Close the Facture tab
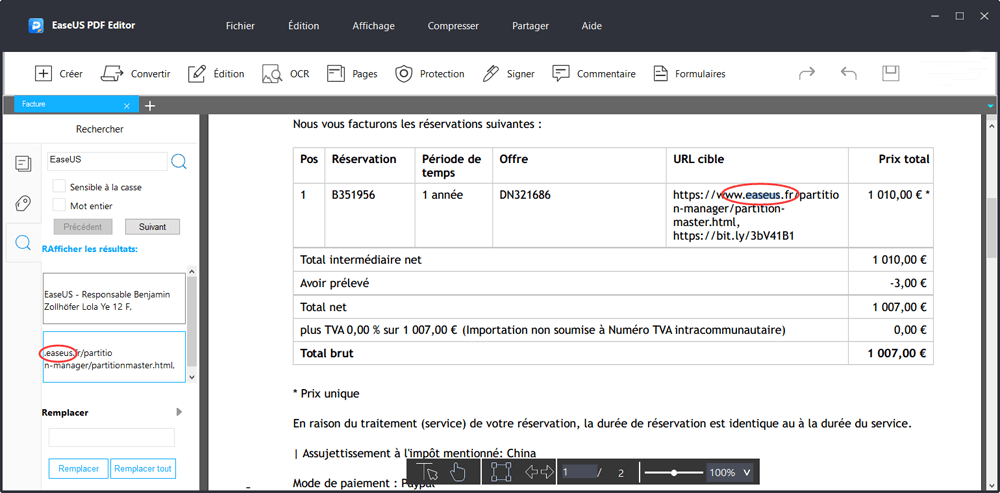The width and height of the screenshot is (1000, 493). [127, 106]
